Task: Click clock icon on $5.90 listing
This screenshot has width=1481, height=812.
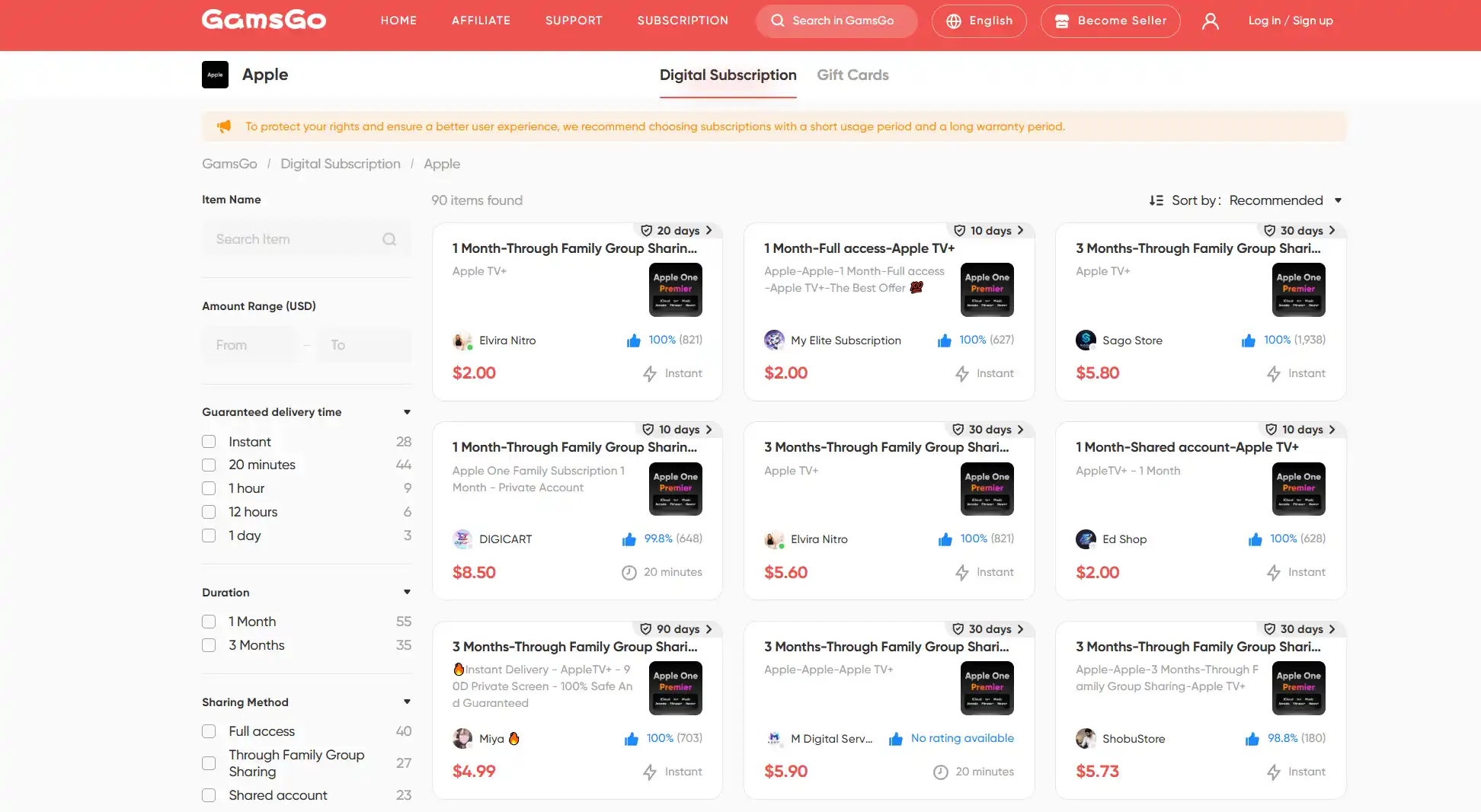Action: 941,772
